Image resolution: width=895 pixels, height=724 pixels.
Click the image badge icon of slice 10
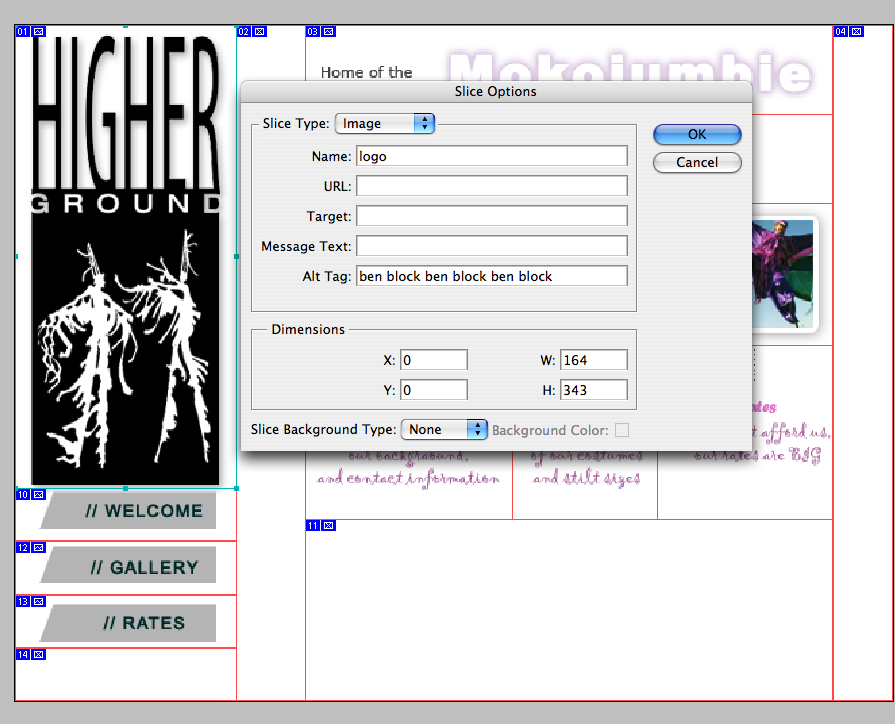(38, 494)
